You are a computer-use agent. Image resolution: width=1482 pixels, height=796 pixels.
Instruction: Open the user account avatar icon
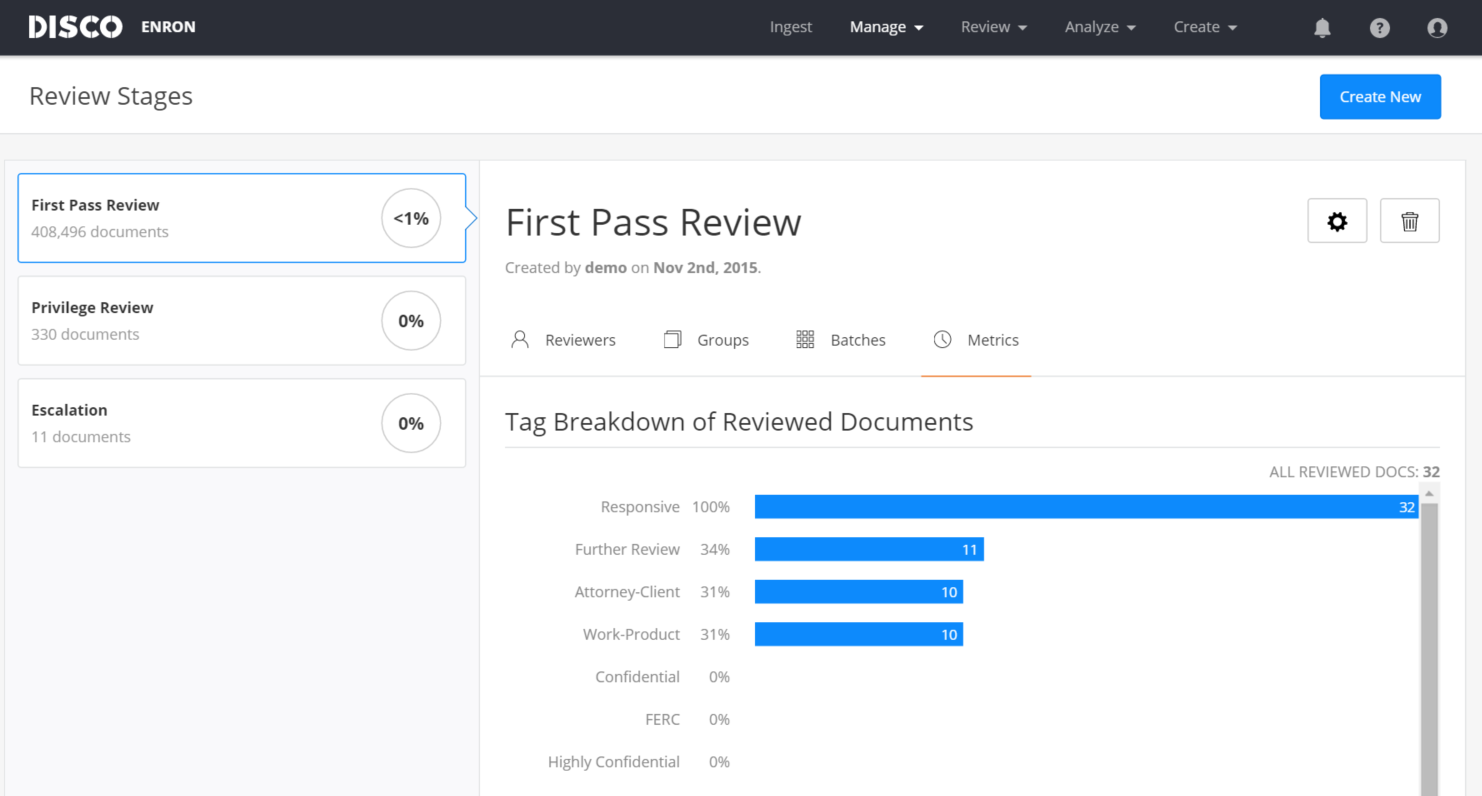[1437, 28]
